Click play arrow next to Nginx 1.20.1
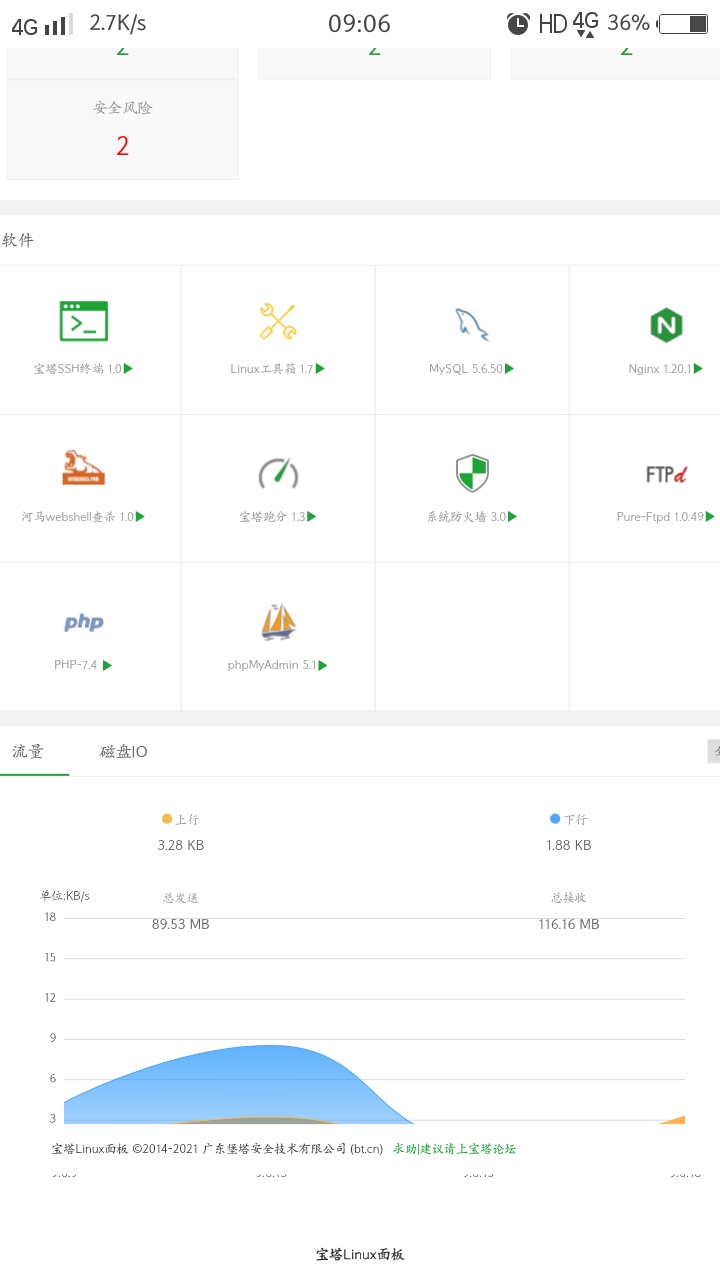This screenshot has width=720, height=1280. (698, 368)
